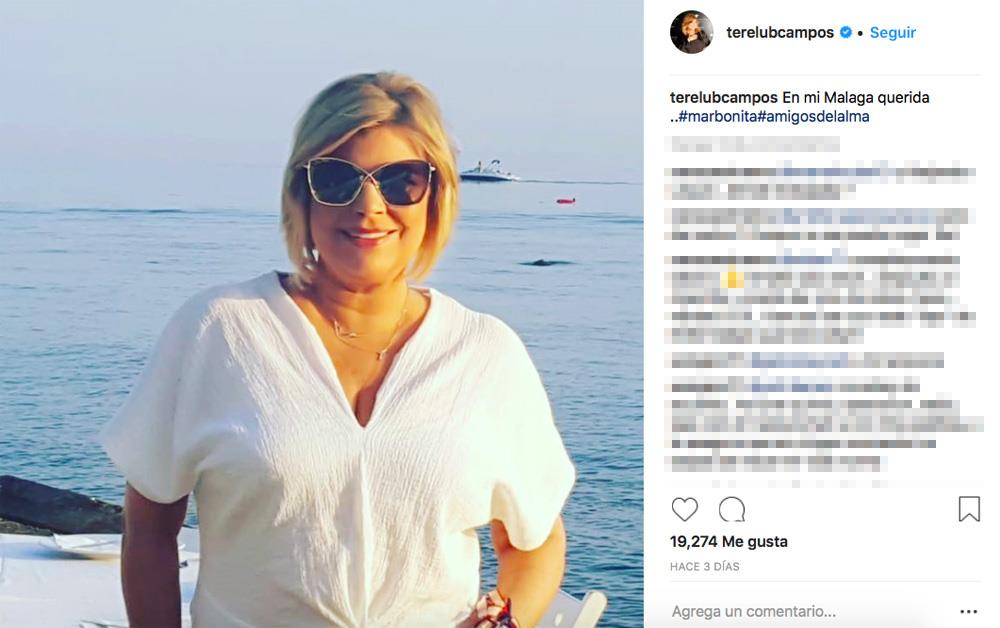Click the first blurred comment line

coord(754,145)
